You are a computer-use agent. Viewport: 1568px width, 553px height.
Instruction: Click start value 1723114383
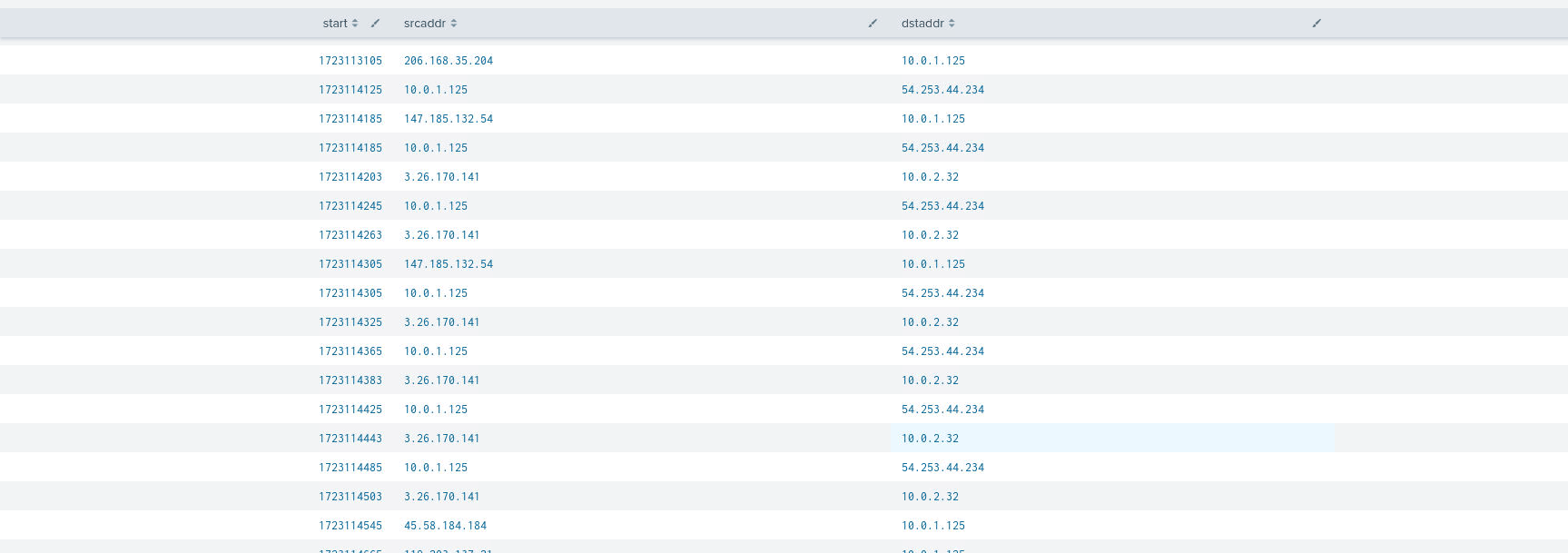(350, 380)
